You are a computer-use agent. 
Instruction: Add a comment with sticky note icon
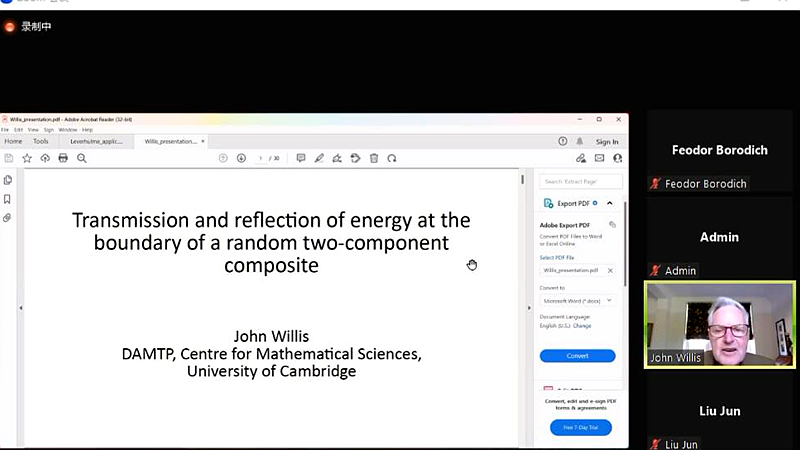pos(301,158)
